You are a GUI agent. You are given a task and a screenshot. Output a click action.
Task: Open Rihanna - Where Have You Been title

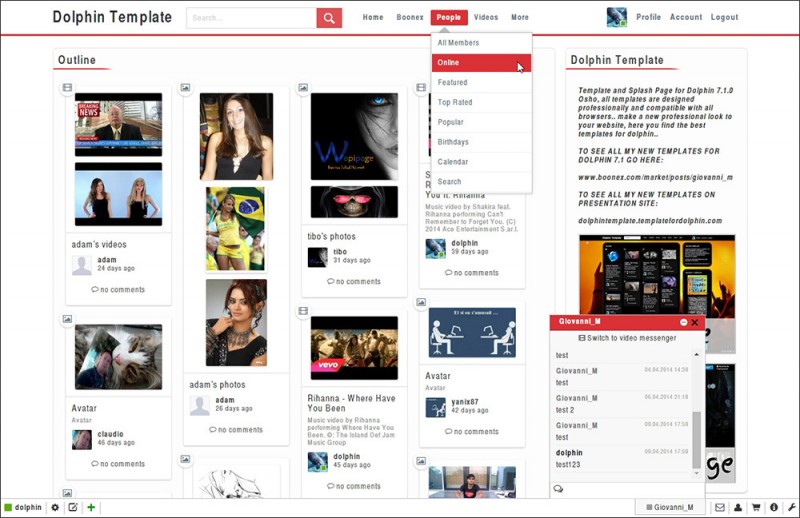tap(351, 403)
